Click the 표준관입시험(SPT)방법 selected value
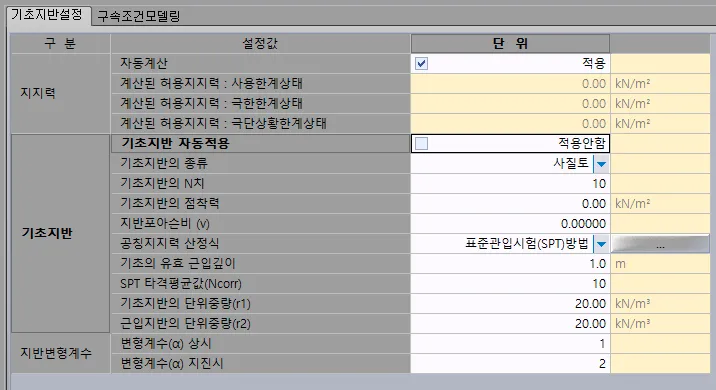Image resolution: width=716 pixels, height=390 pixels. (x=526, y=243)
